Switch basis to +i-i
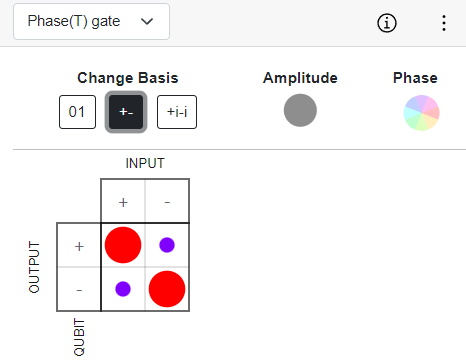 click(177, 112)
